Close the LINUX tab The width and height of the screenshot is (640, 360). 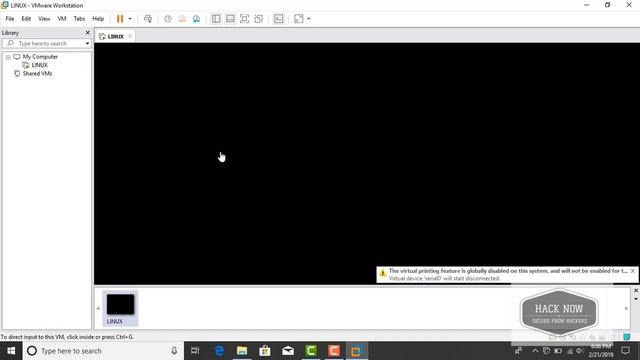(130, 36)
